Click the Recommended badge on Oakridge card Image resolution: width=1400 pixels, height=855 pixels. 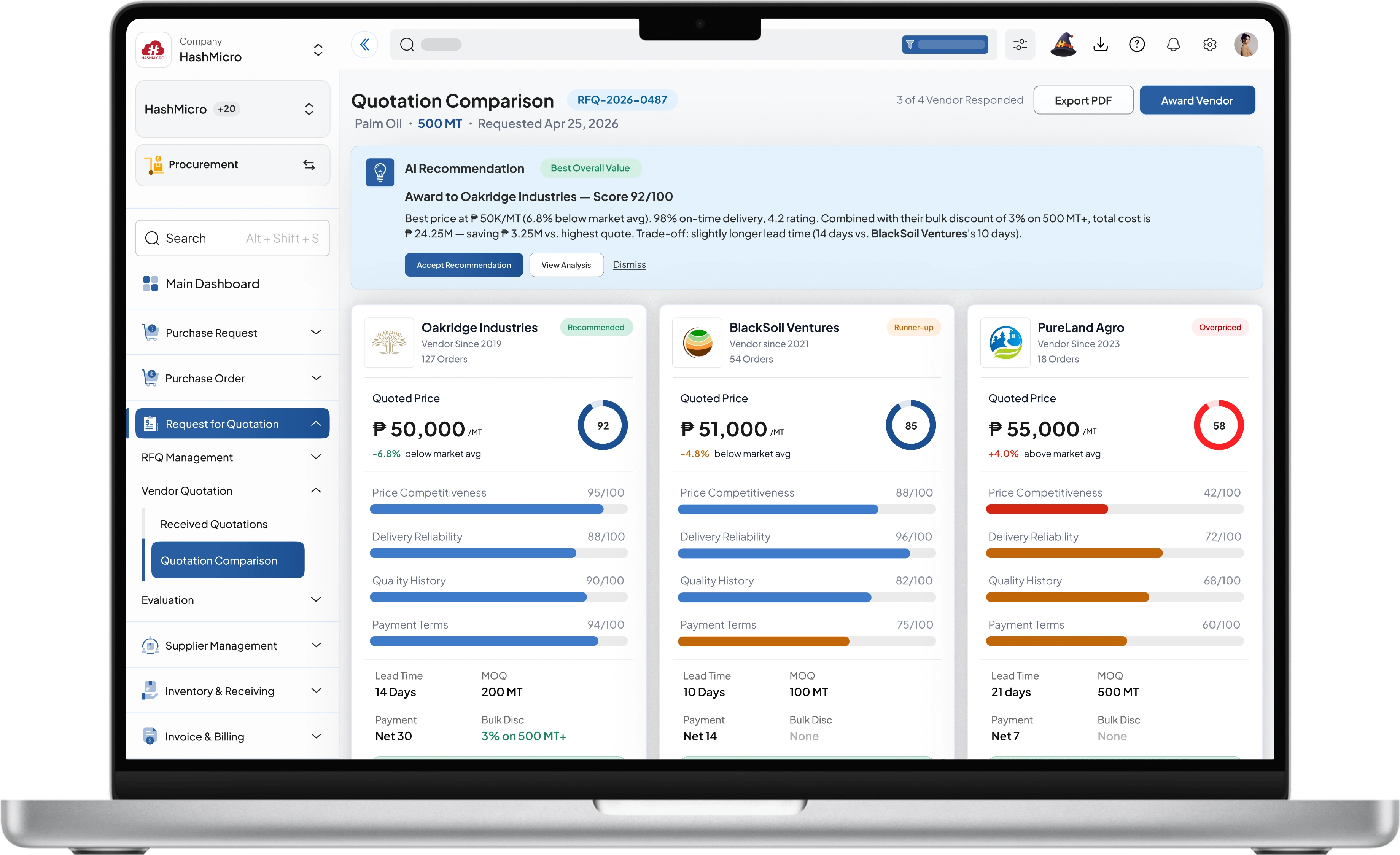(x=596, y=327)
